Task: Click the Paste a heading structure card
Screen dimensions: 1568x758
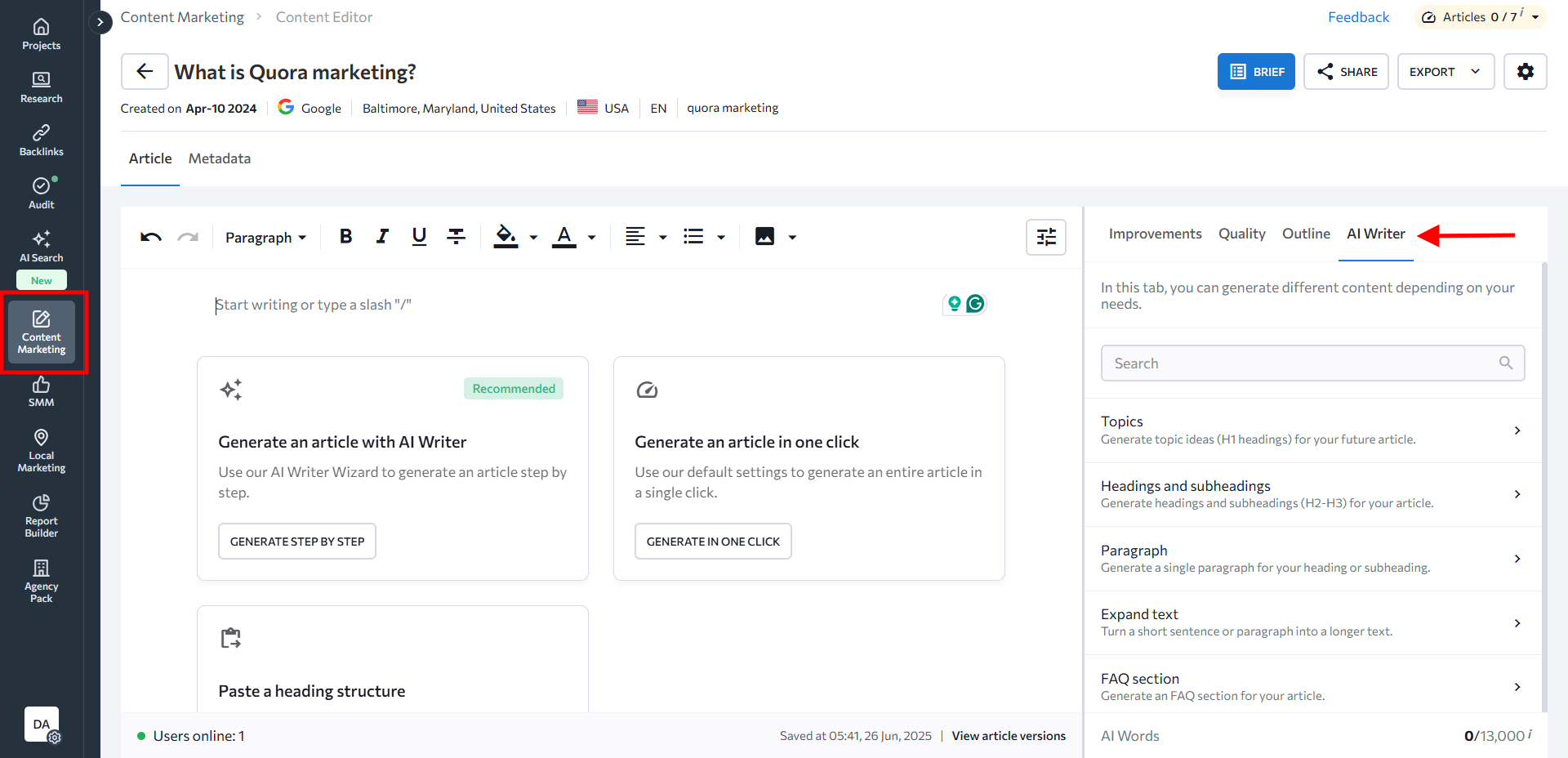Action: [393, 659]
